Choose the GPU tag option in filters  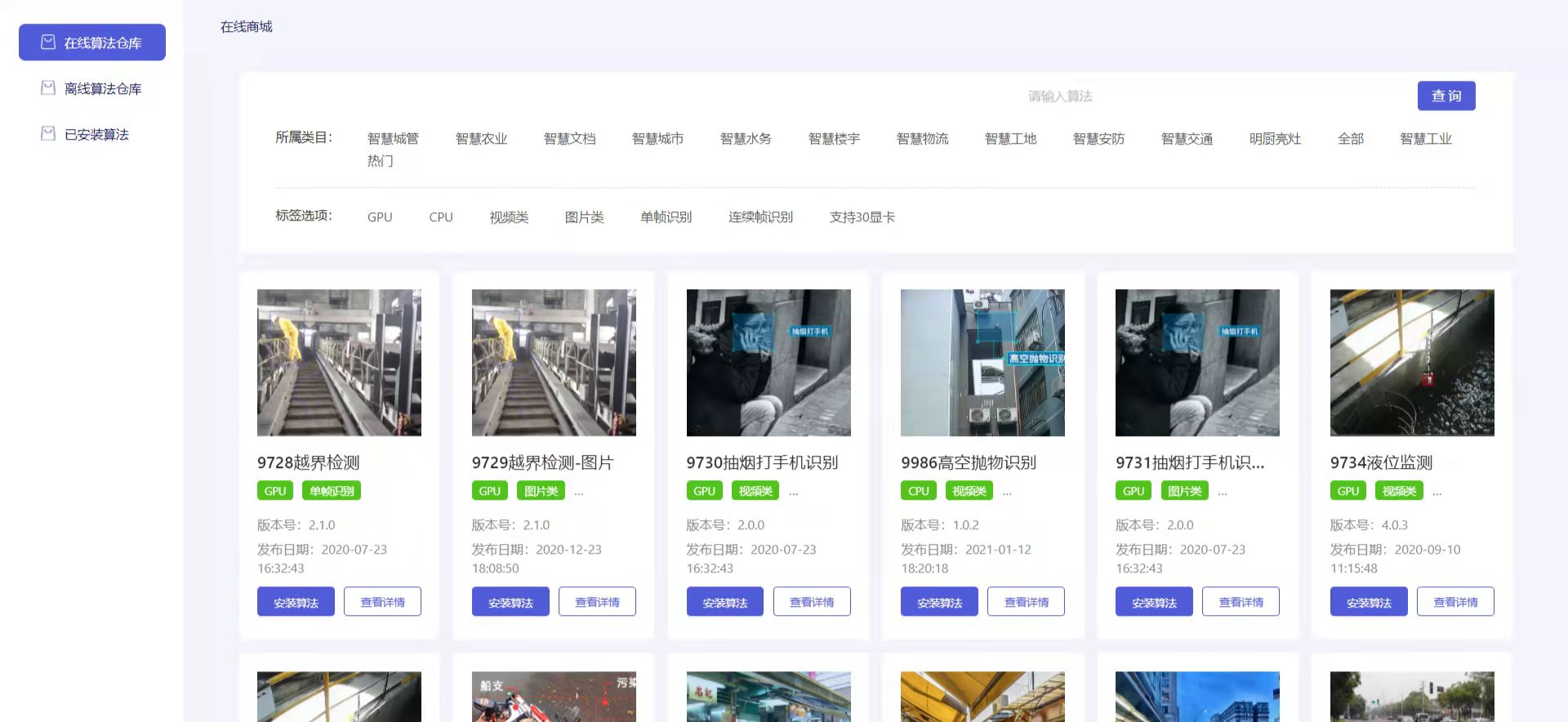(x=380, y=217)
